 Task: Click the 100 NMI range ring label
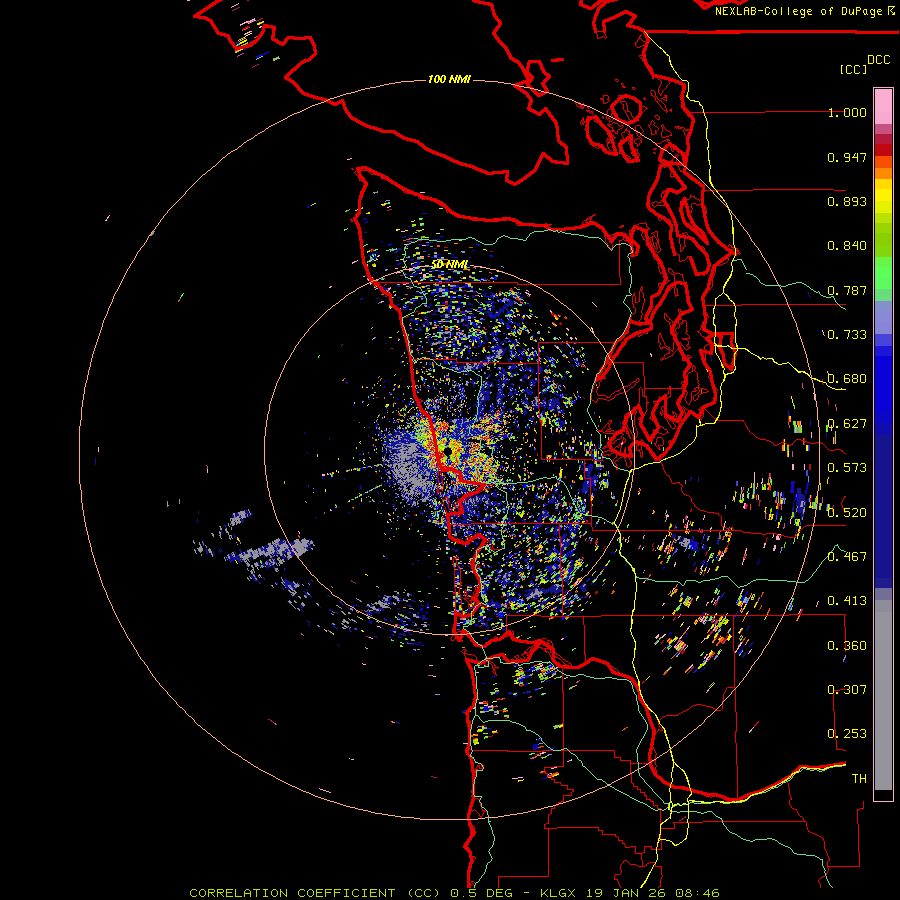[449, 79]
